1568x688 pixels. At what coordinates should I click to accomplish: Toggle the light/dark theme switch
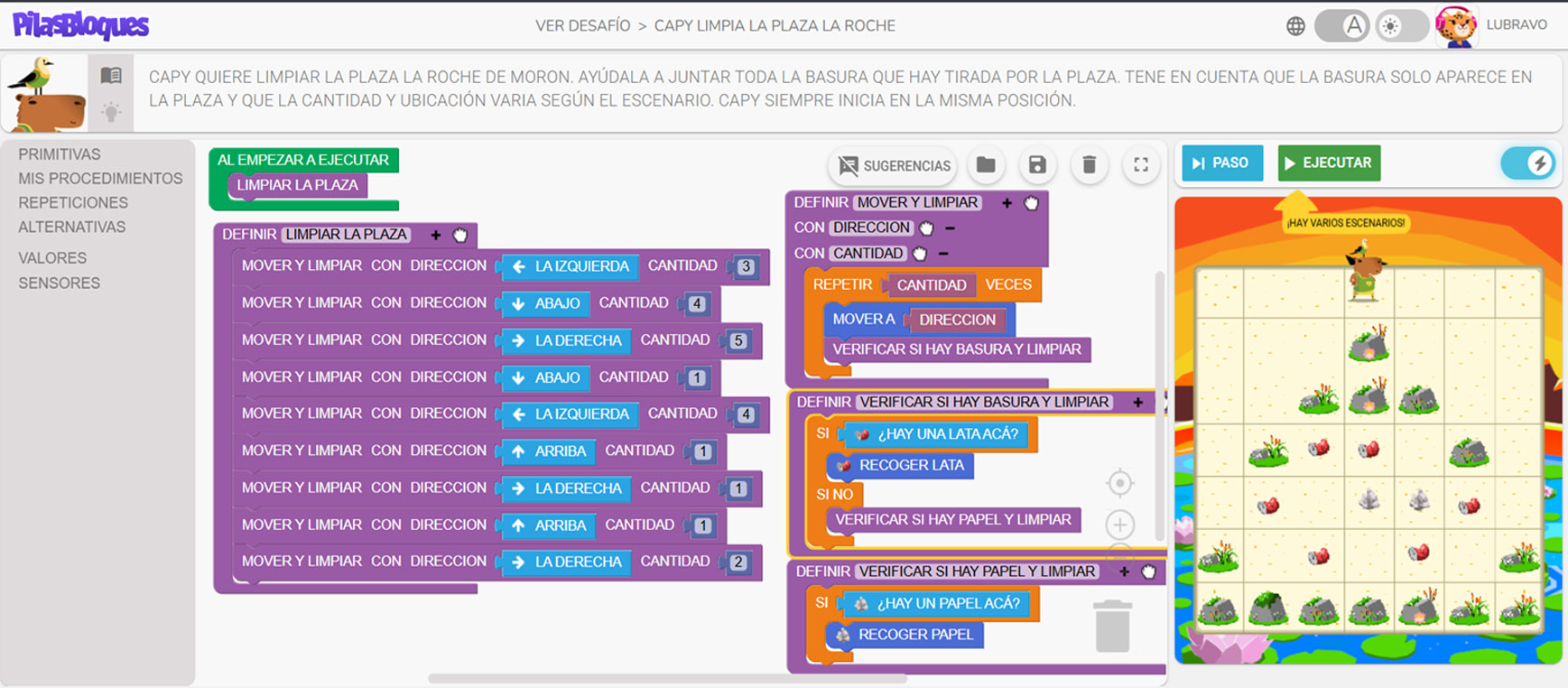click(x=1401, y=25)
